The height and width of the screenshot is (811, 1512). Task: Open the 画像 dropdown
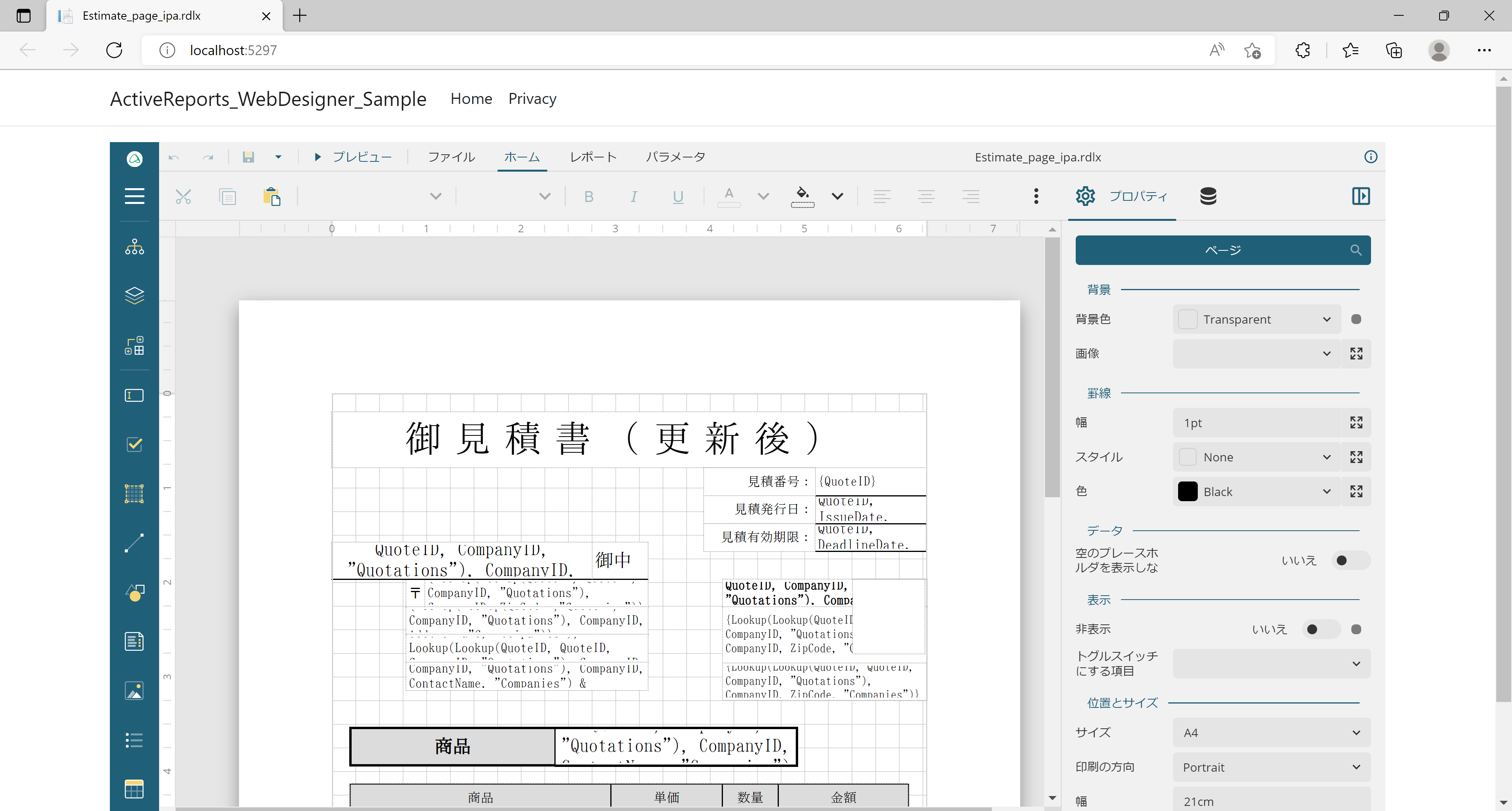[1257, 353]
